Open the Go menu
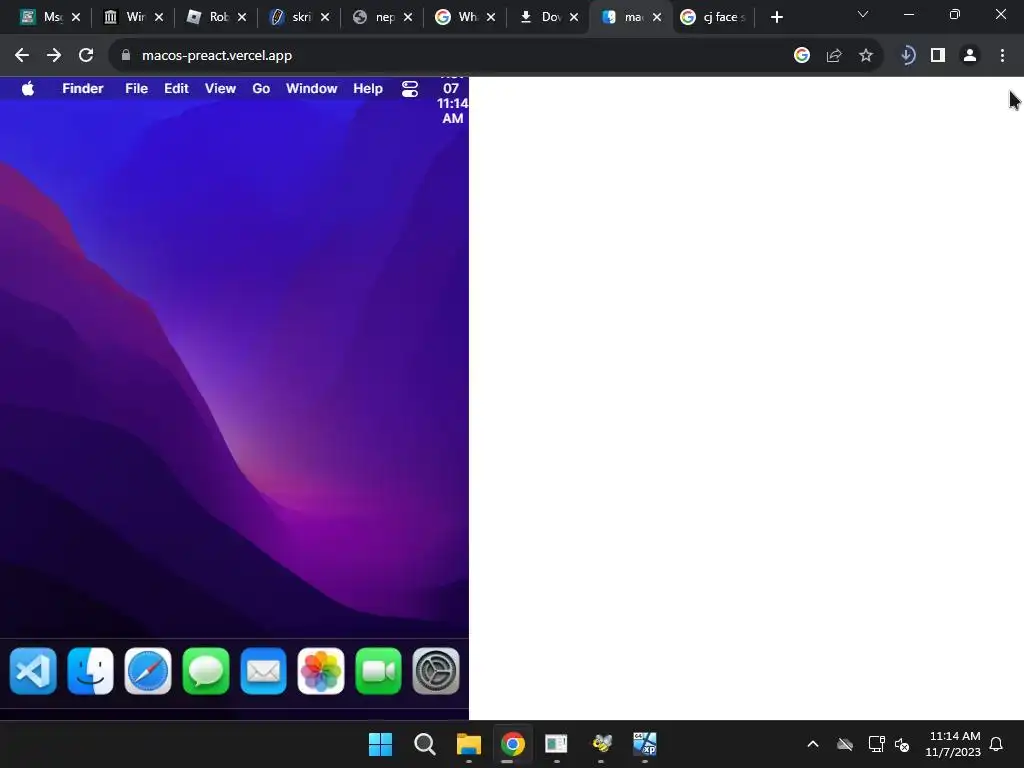Image resolution: width=1024 pixels, height=768 pixels. pyautogui.click(x=261, y=89)
